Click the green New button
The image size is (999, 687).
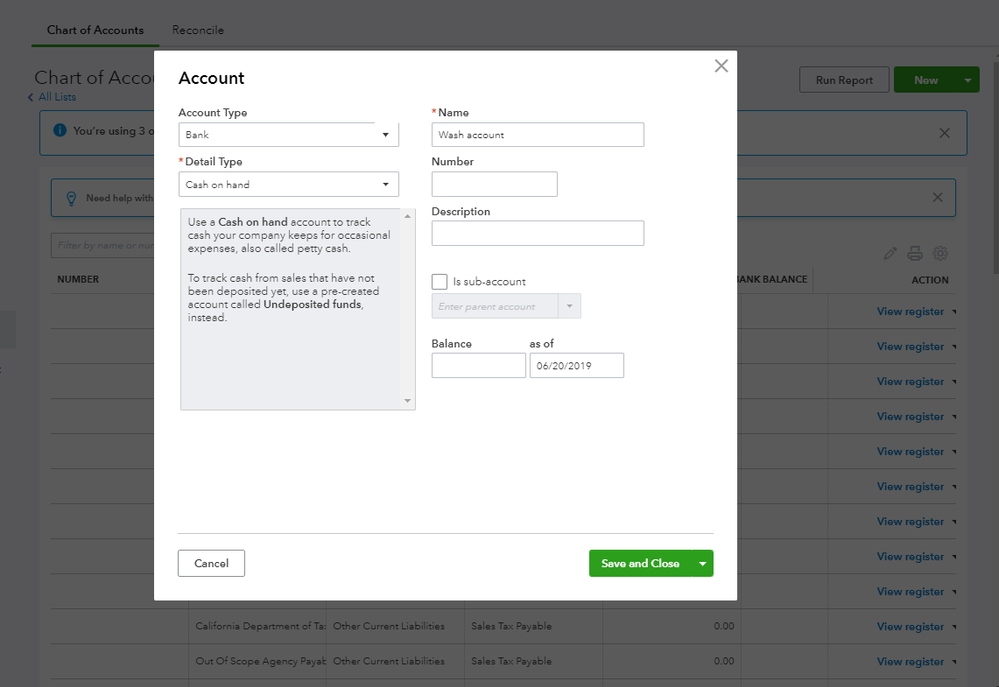926,80
